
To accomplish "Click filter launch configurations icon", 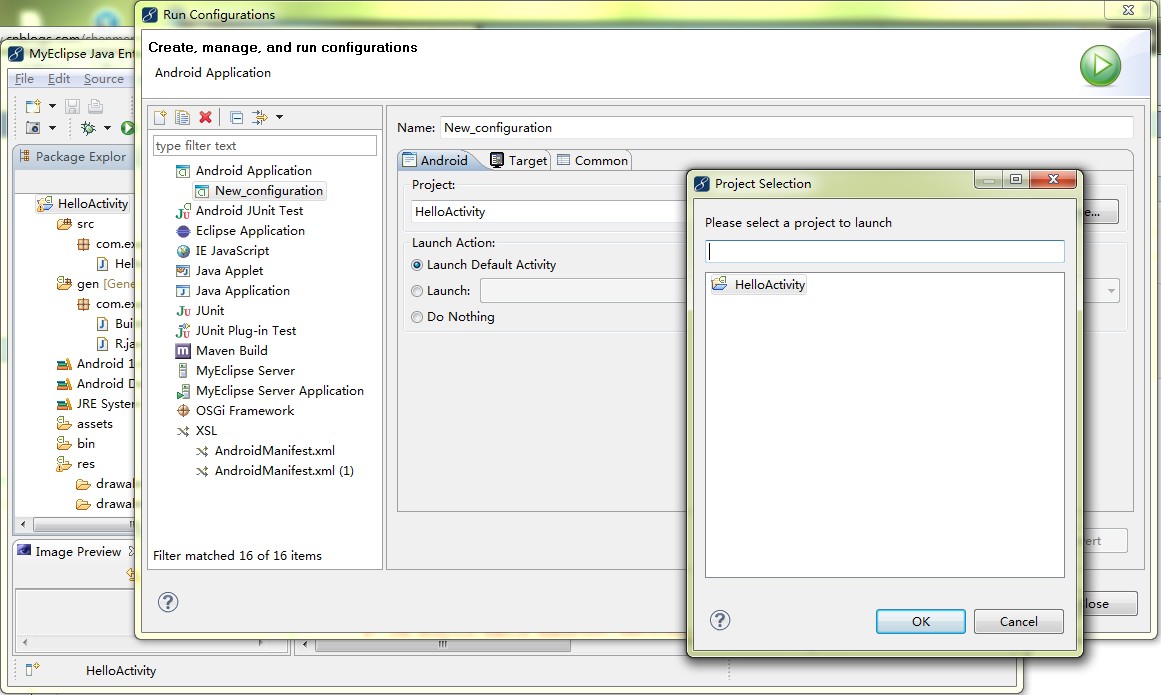I will pyautogui.click(x=259, y=117).
